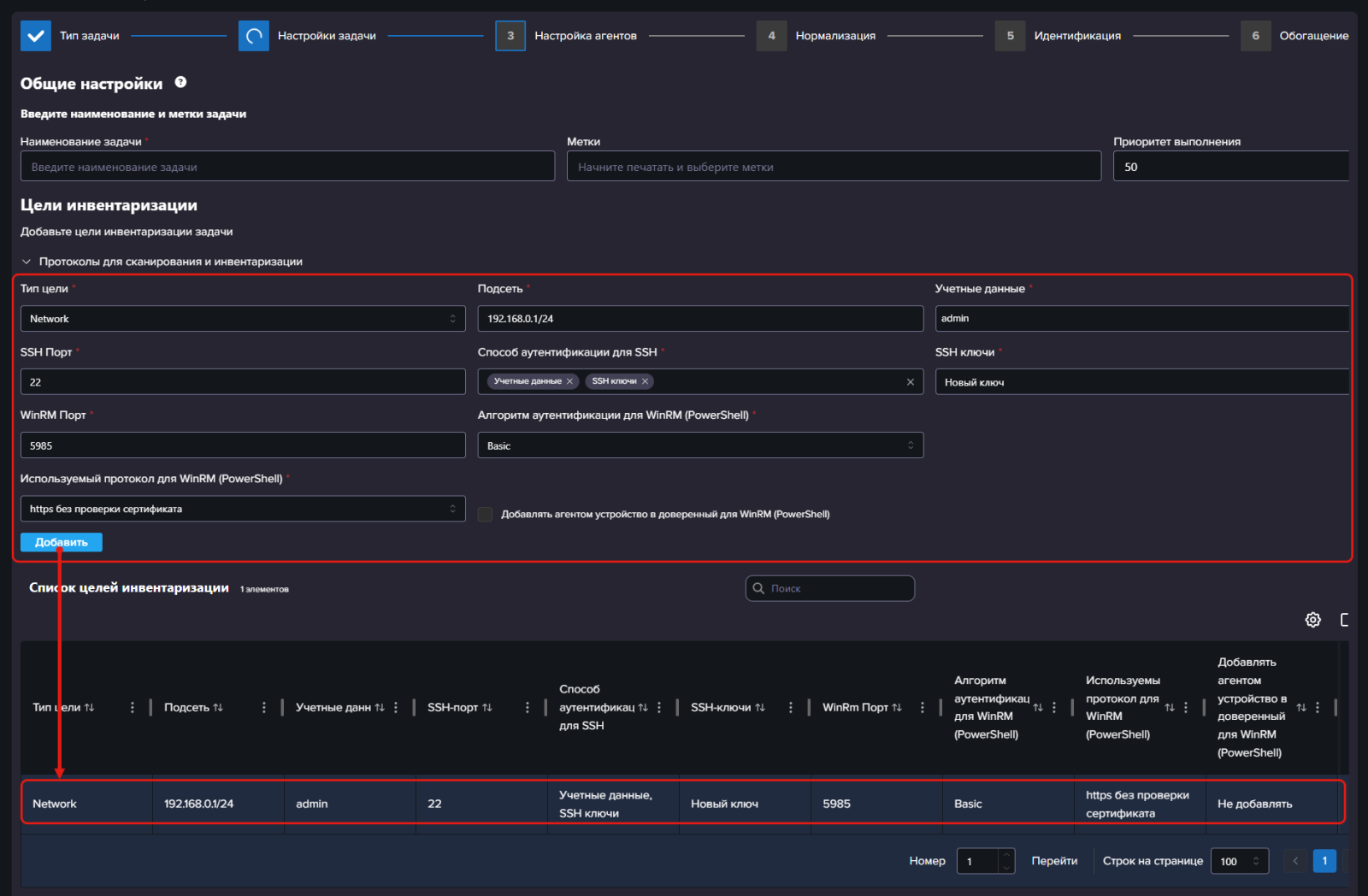This screenshot has width=1368, height=896.
Task: Collapse 'Протоколы для сканирования и инвентаризации' section
Action: point(27,262)
